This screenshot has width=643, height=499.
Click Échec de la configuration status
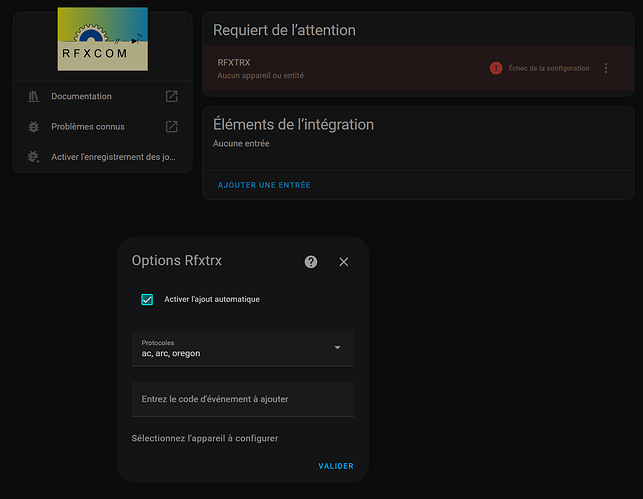pyautogui.click(x=549, y=68)
